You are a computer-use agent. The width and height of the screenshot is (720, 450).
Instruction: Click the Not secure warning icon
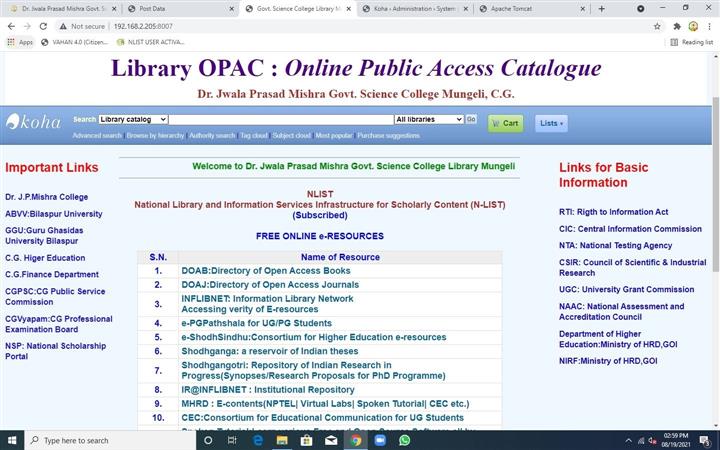point(63,26)
